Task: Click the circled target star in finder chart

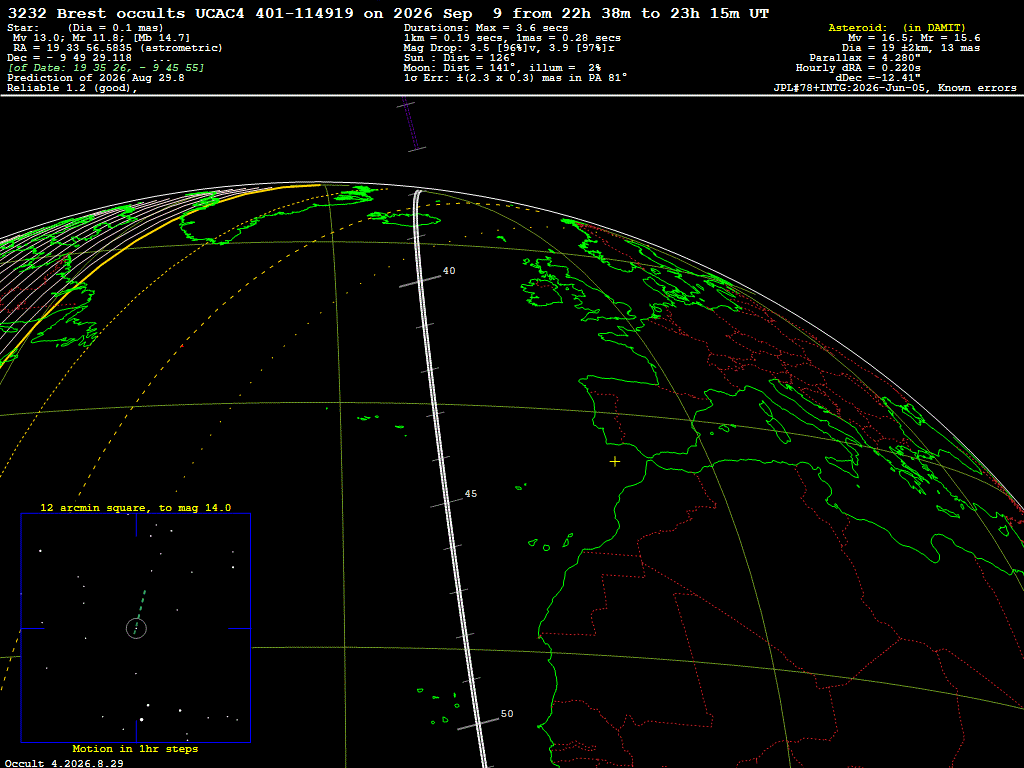Action: click(x=136, y=628)
